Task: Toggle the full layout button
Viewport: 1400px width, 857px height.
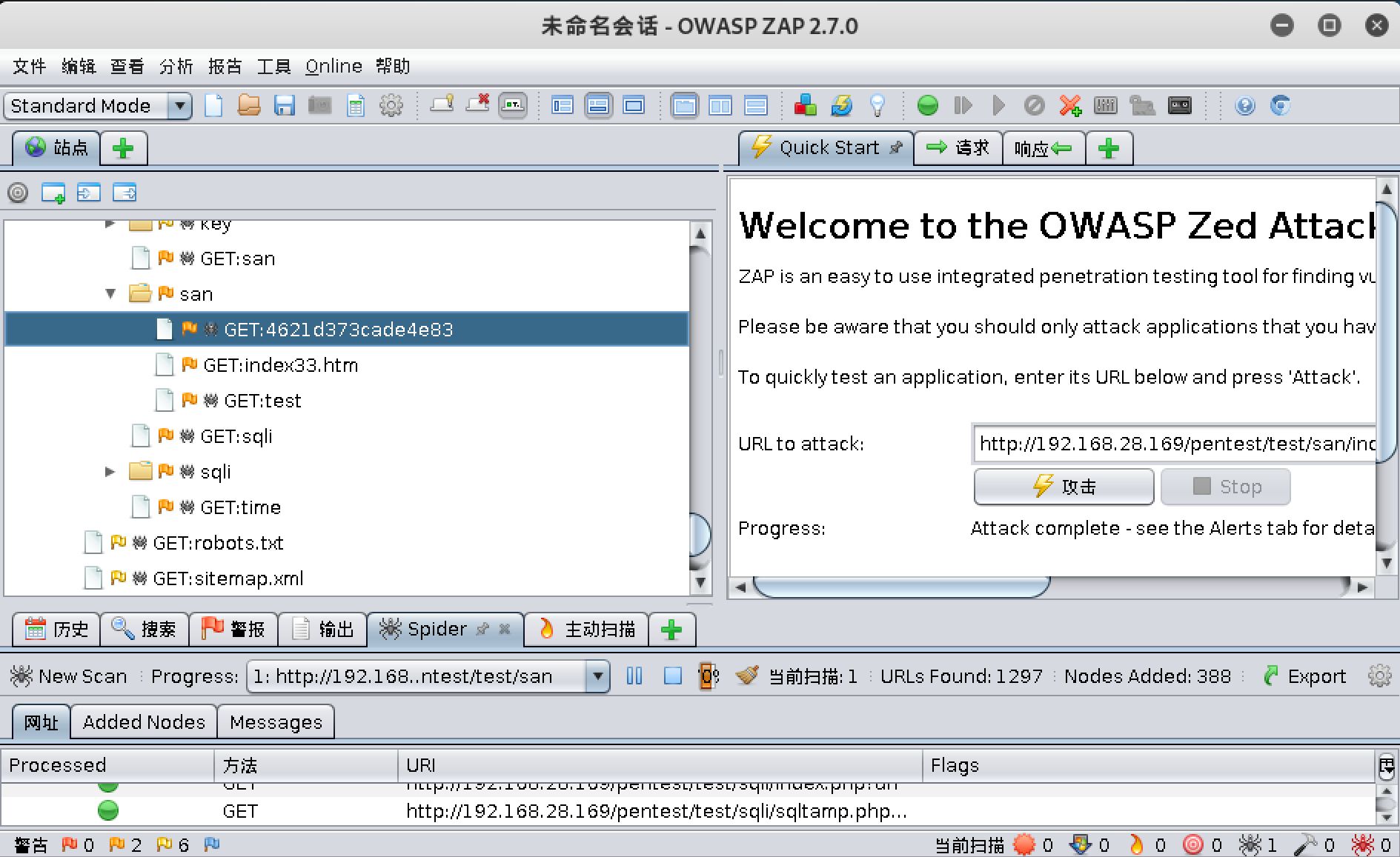Action: pyautogui.click(x=634, y=105)
